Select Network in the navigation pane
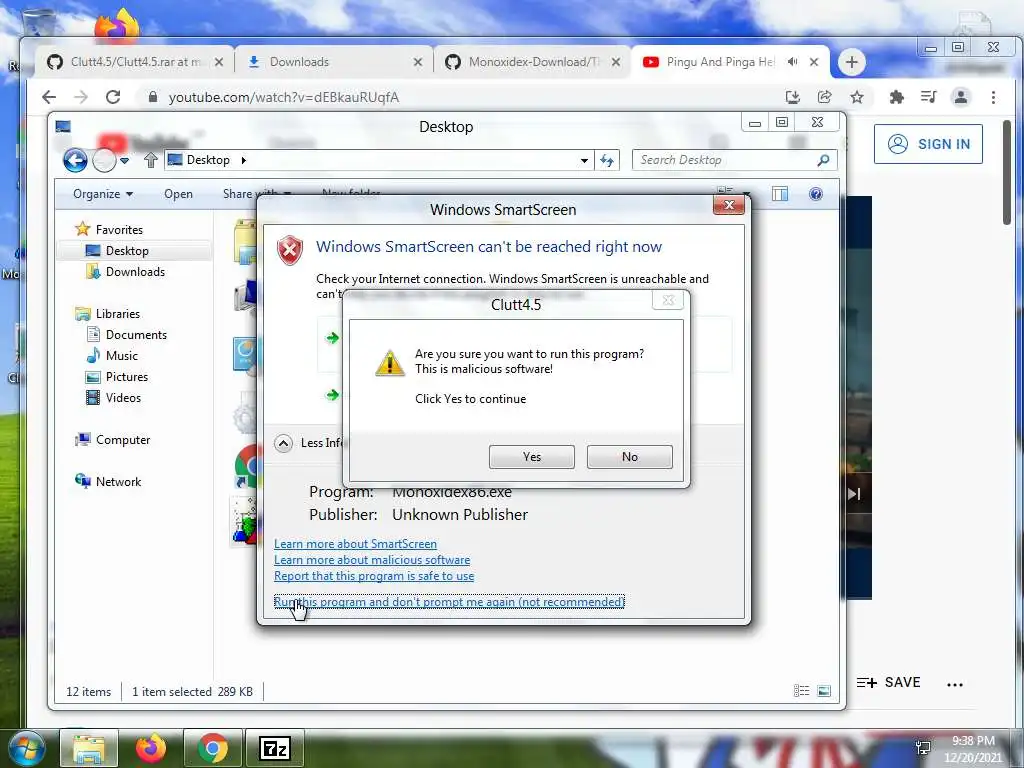1024x768 pixels. click(118, 481)
